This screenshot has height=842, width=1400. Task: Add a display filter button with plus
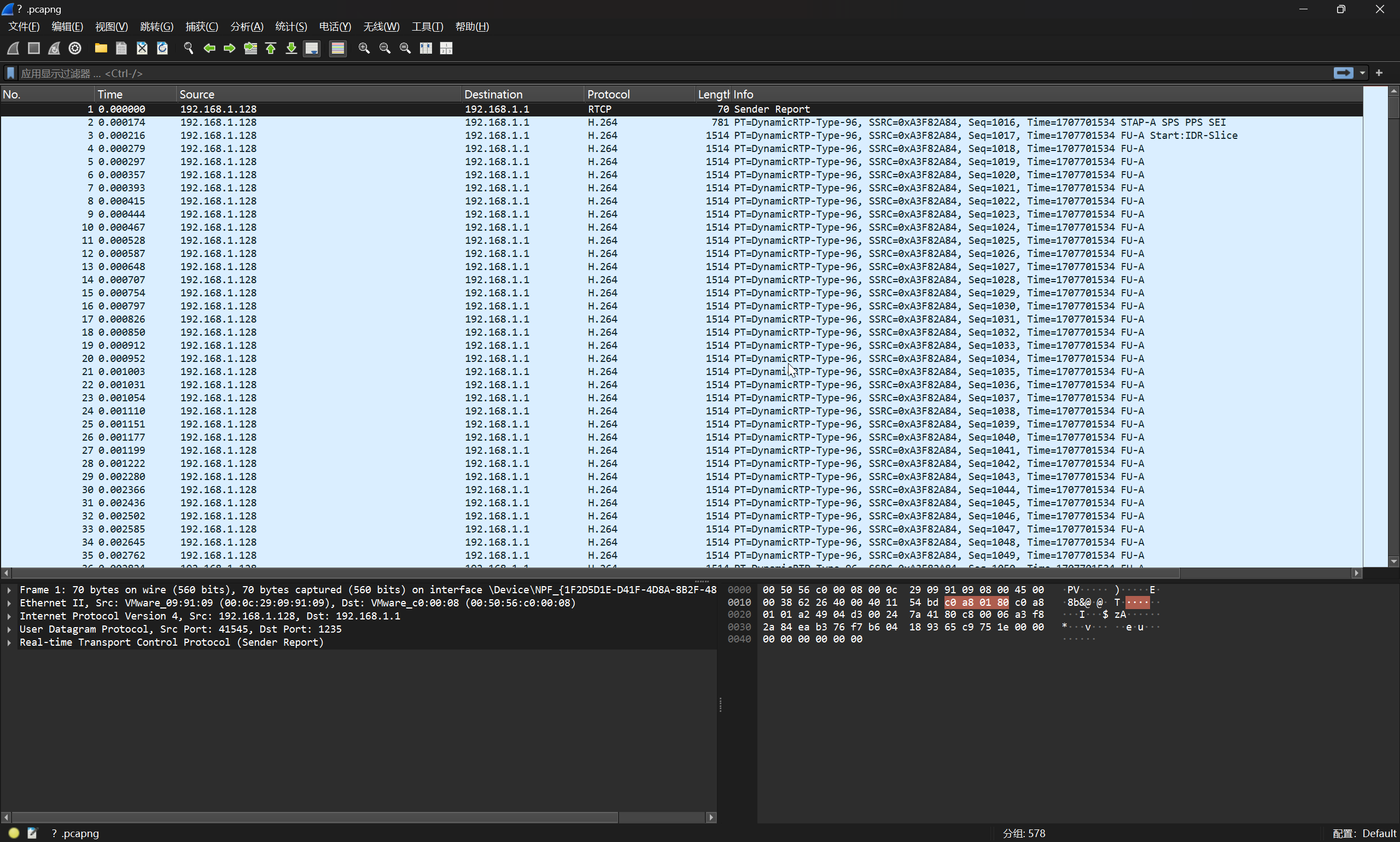(x=1380, y=73)
